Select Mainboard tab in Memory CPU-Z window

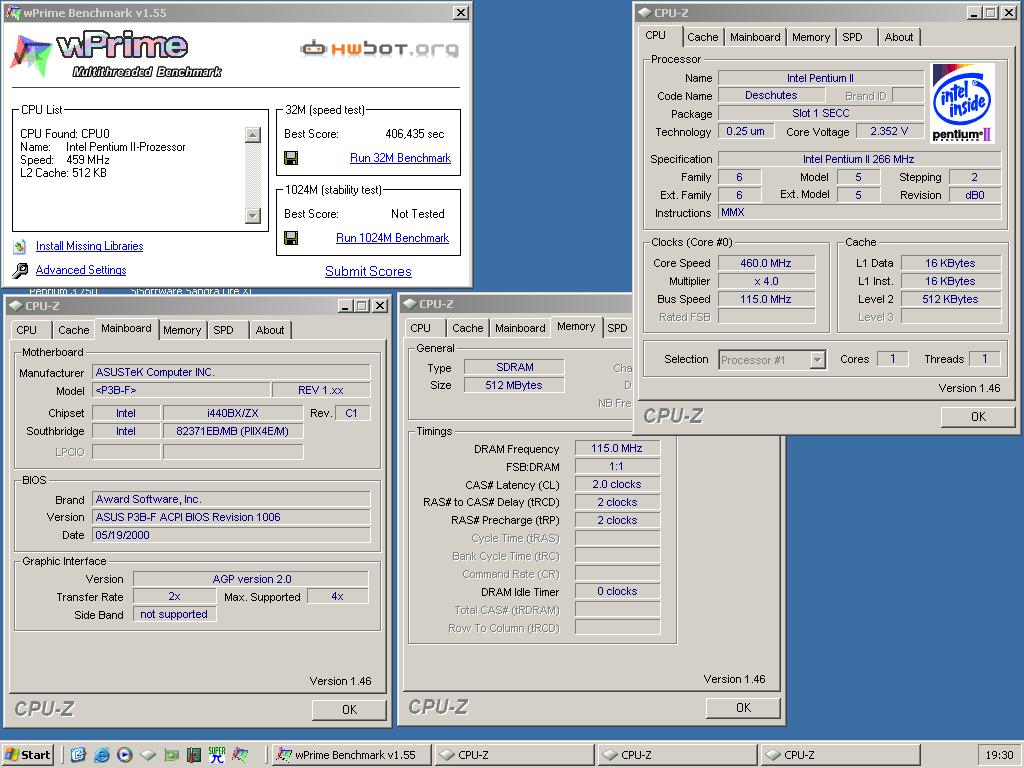[520, 328]
